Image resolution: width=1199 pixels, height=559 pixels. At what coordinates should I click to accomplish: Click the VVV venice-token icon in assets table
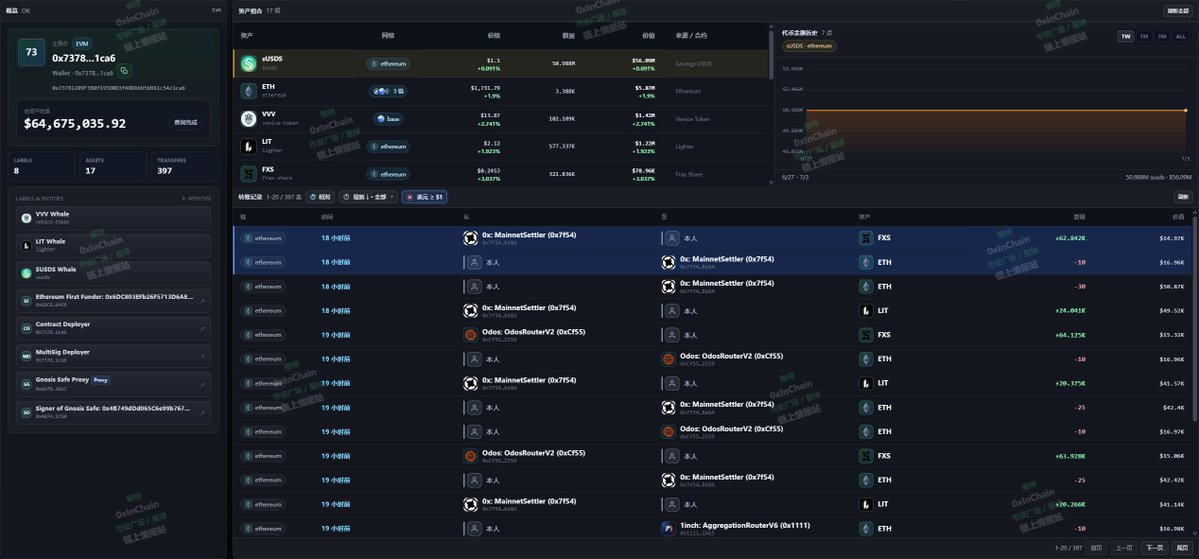click(x=249, y=119)
